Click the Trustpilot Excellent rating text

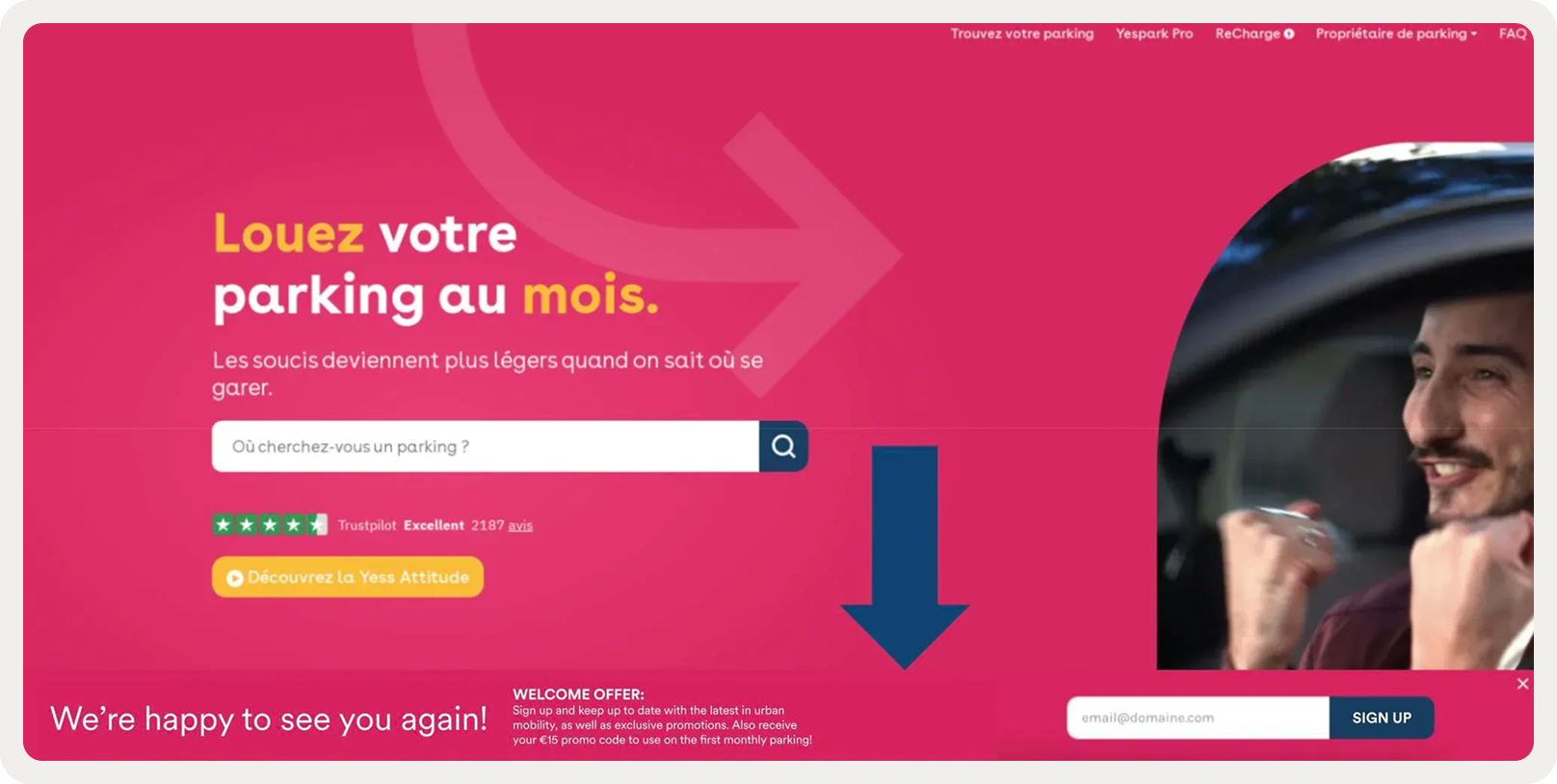click(x=434, y=525)
